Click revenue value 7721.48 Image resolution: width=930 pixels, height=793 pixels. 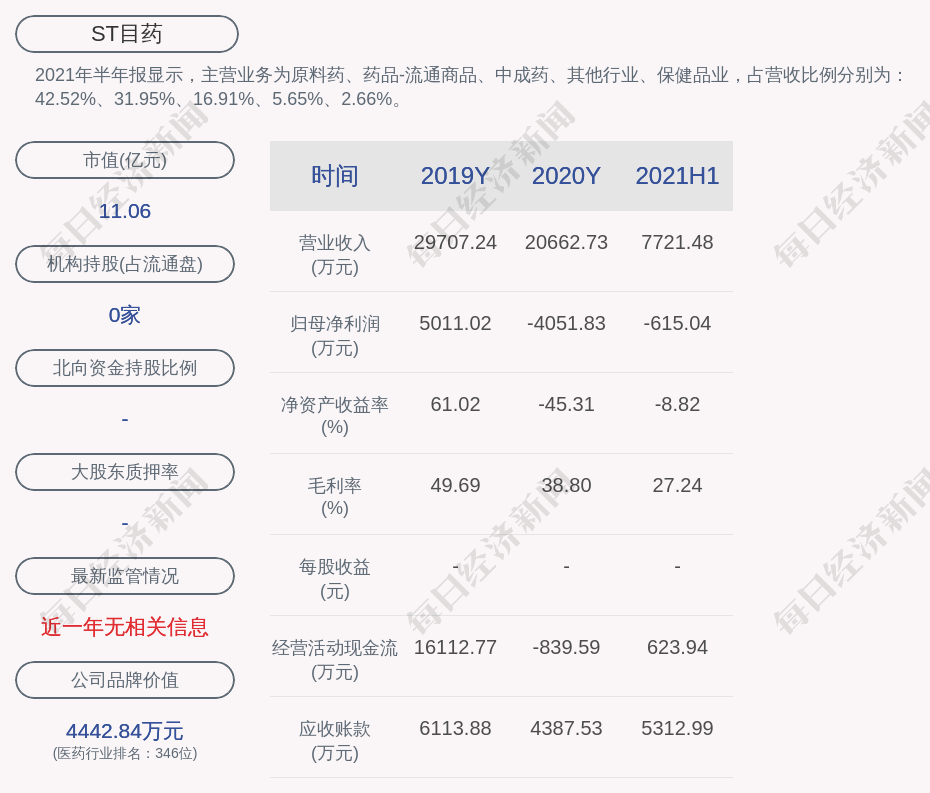coord(677,243)
